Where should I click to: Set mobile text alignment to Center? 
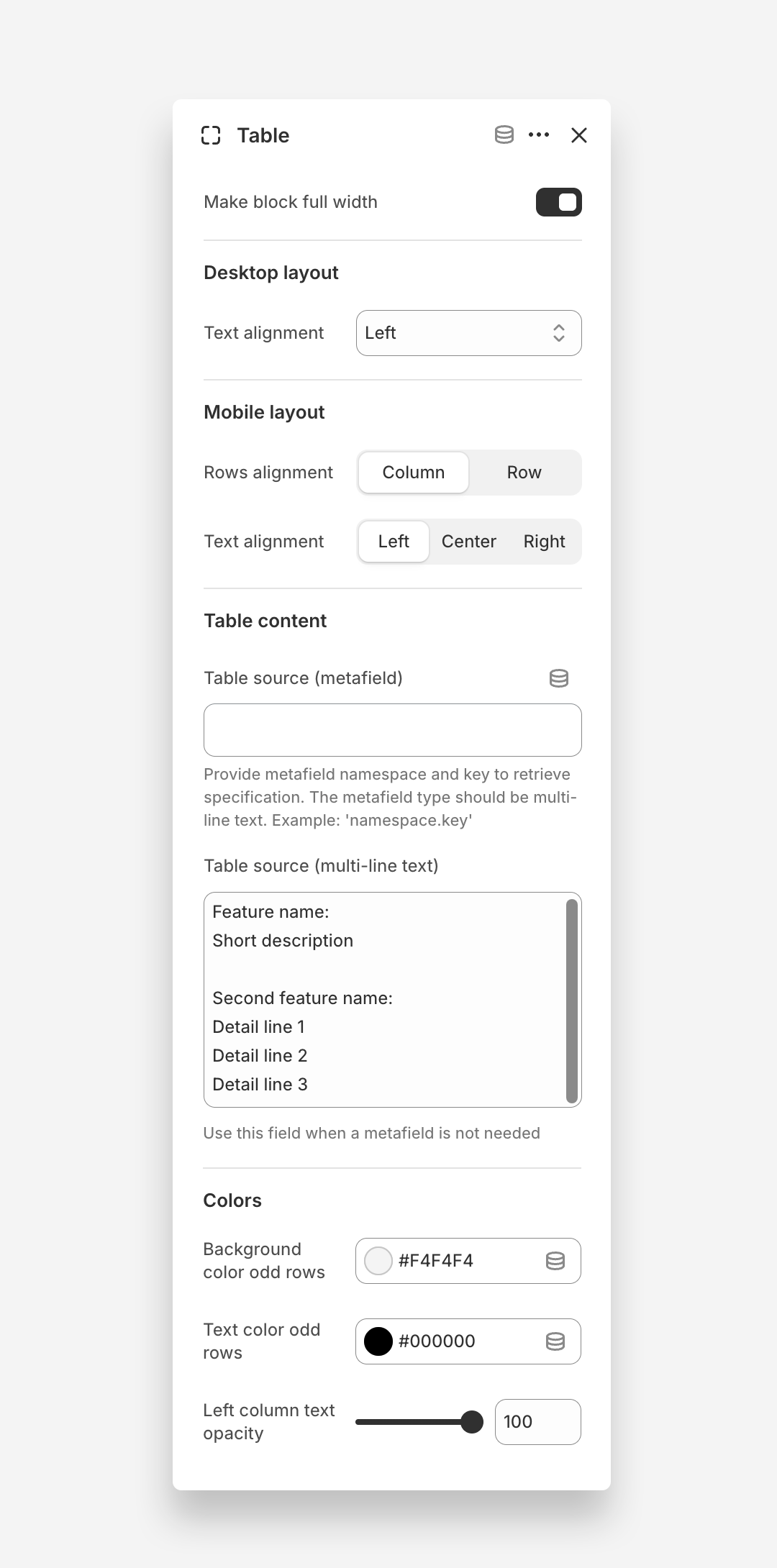(x=468, y=542)
